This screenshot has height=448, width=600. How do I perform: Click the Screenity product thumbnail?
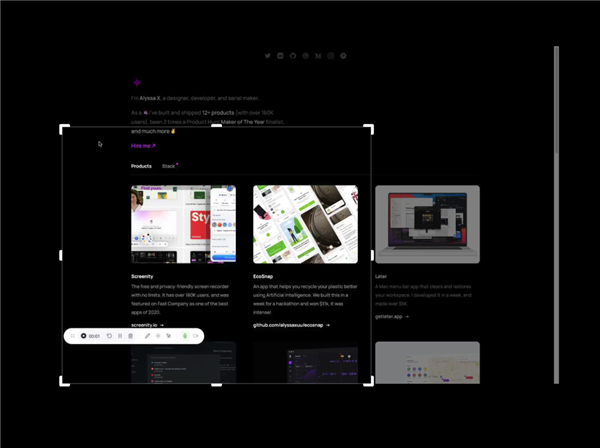(183, 224)
